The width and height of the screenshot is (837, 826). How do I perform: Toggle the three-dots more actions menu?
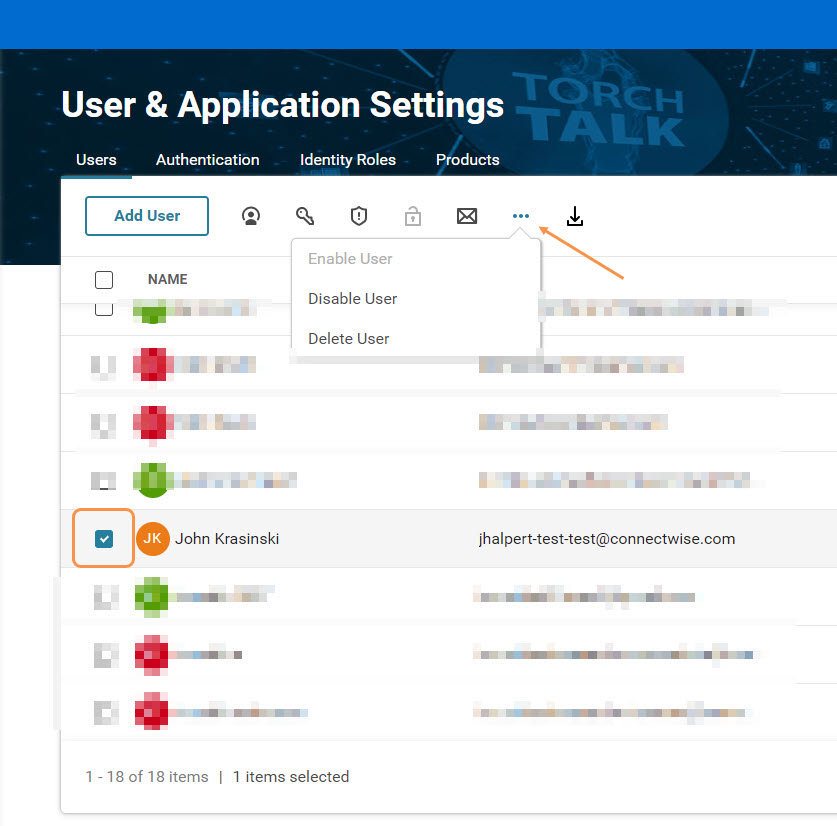(520, 216)
